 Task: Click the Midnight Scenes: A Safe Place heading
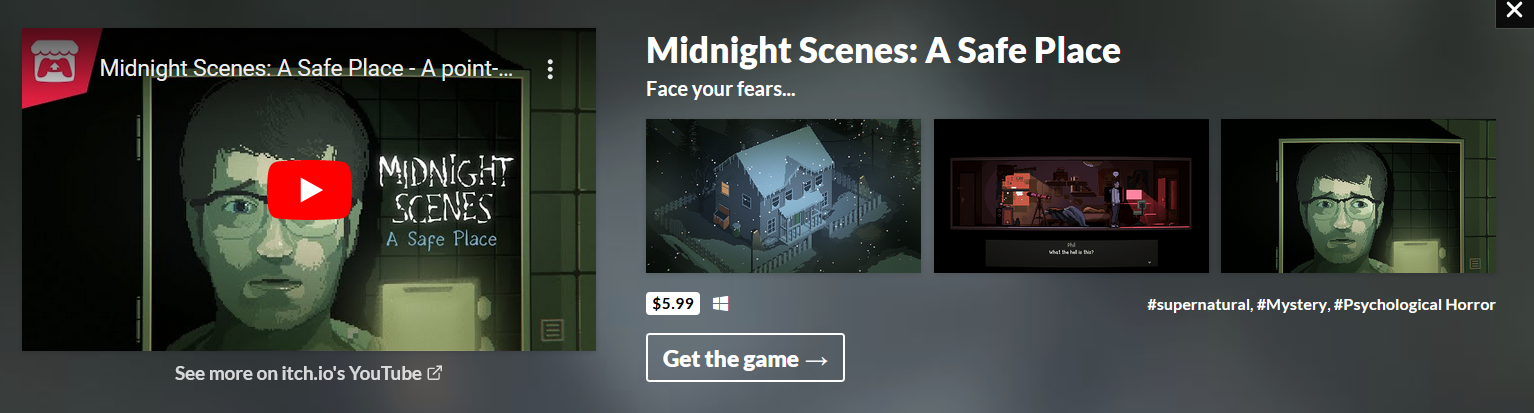(x=883, y=50)
